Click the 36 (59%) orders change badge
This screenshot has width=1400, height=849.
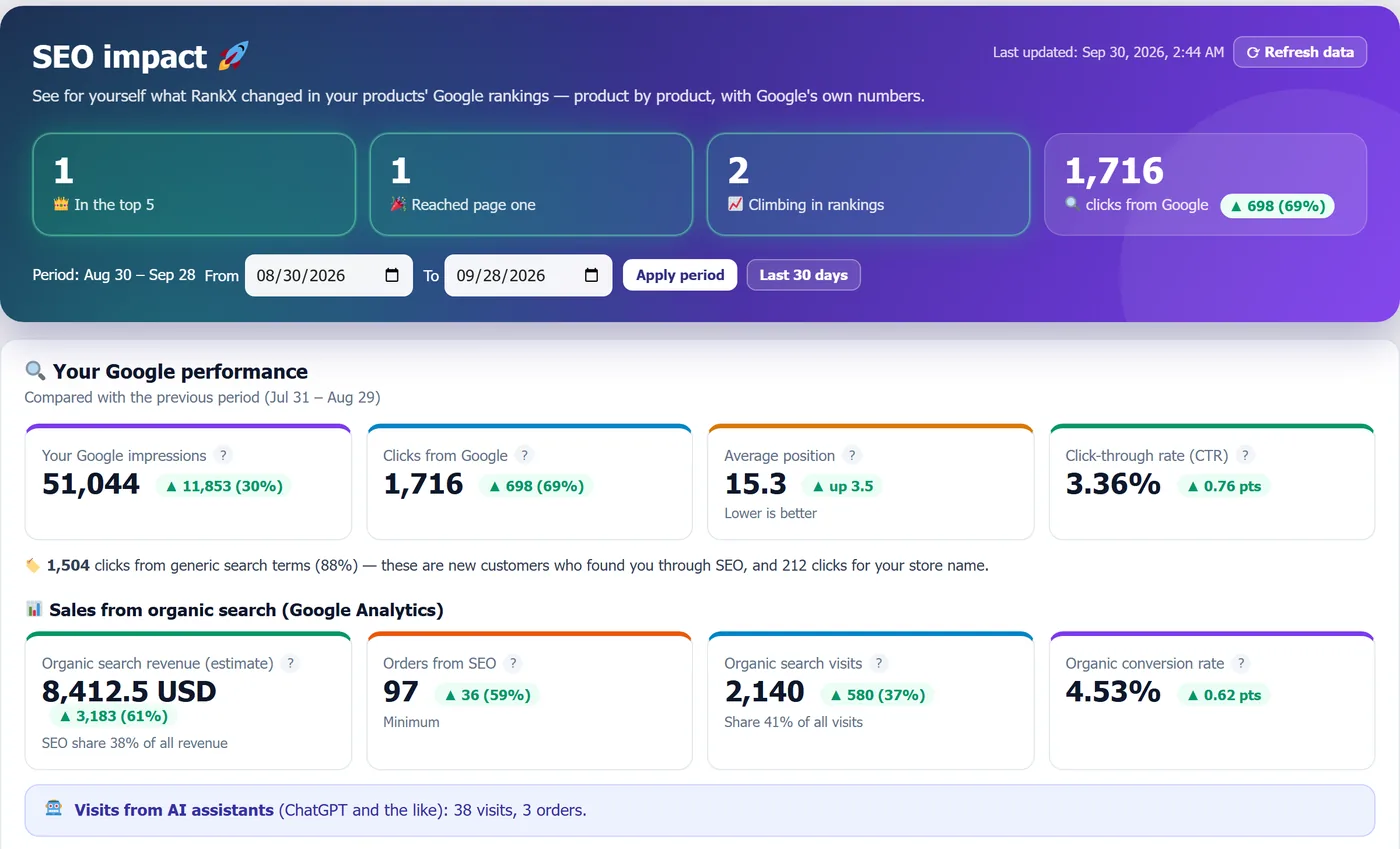click(487, 694)
